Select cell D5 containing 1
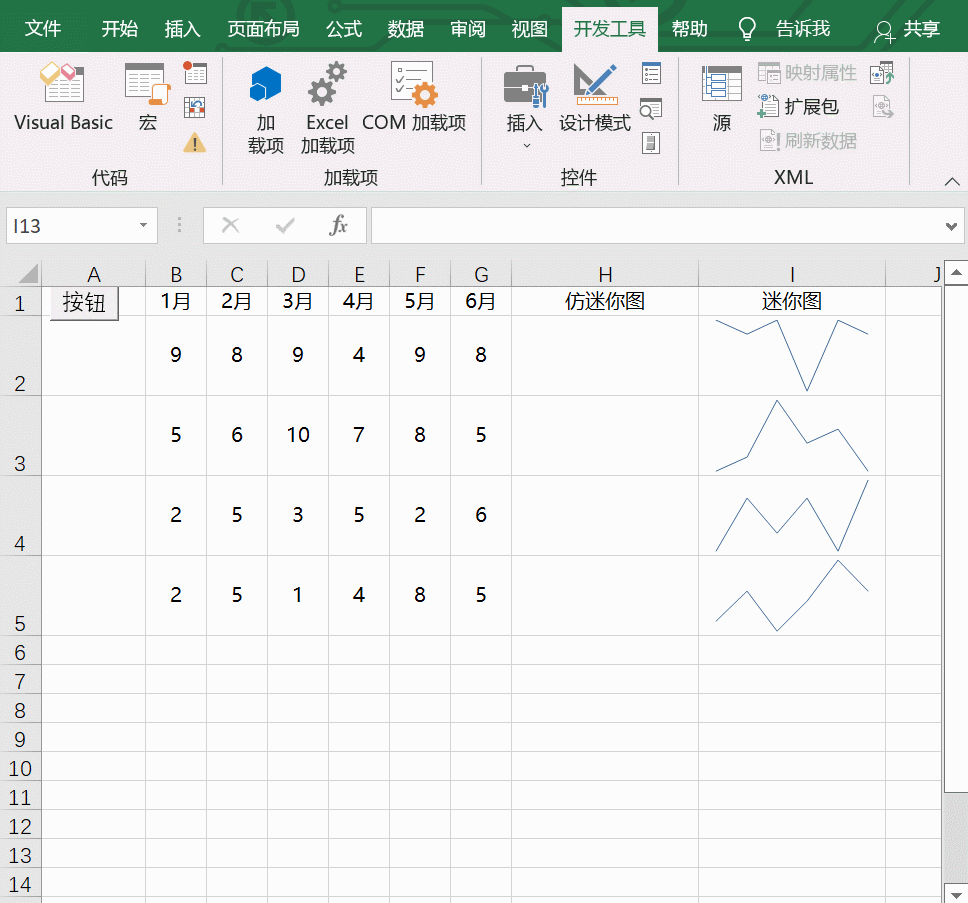 298,596
